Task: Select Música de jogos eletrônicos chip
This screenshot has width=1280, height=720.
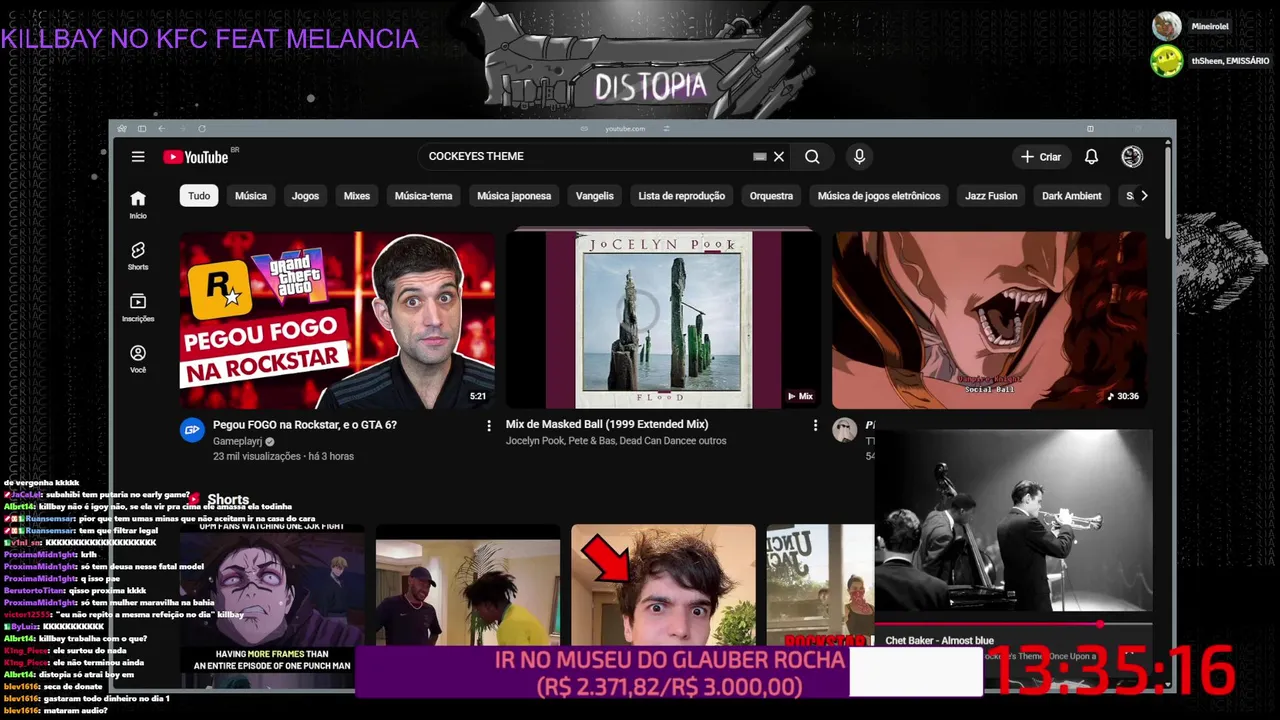Action: pos(879,196)
